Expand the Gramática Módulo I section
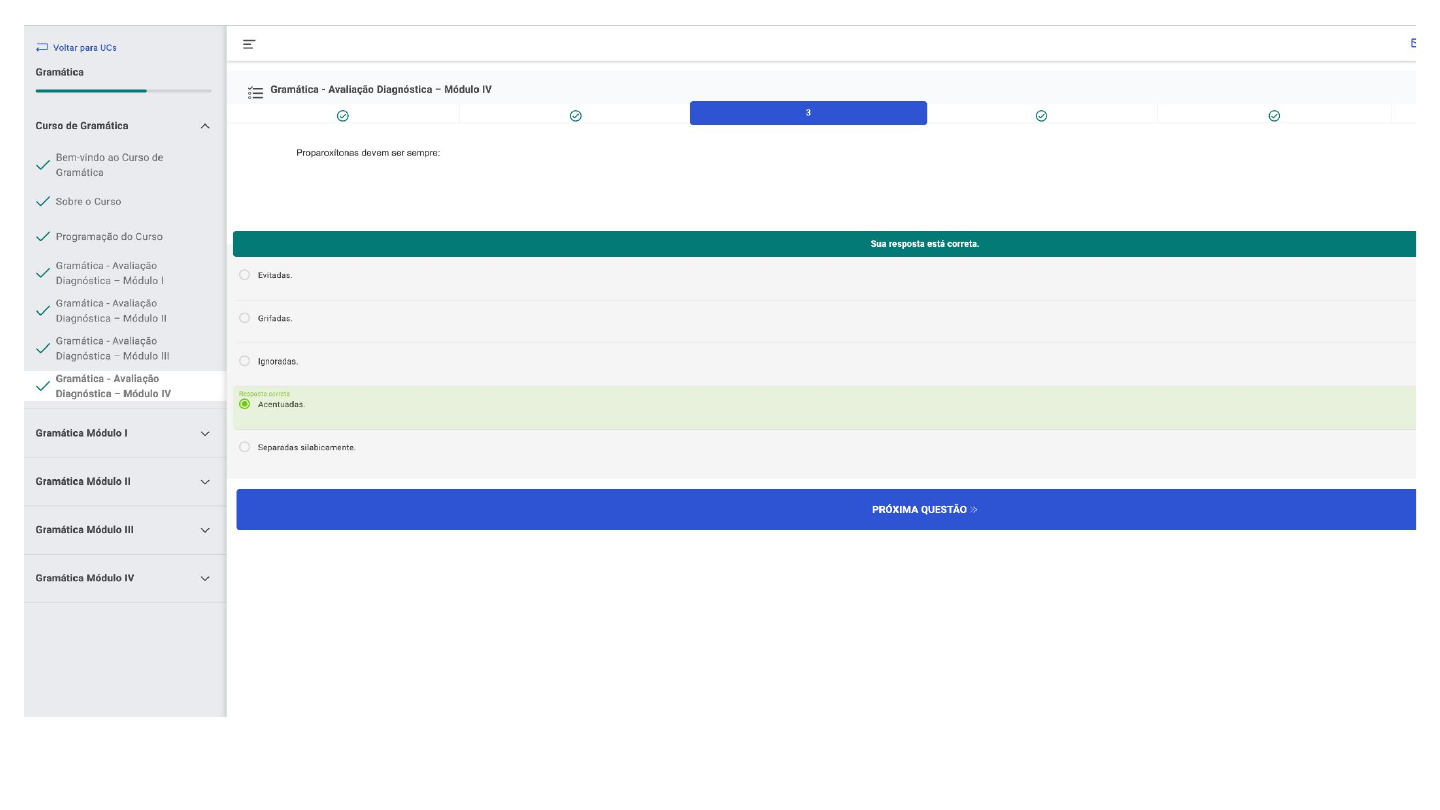 (x=205, y=434)
